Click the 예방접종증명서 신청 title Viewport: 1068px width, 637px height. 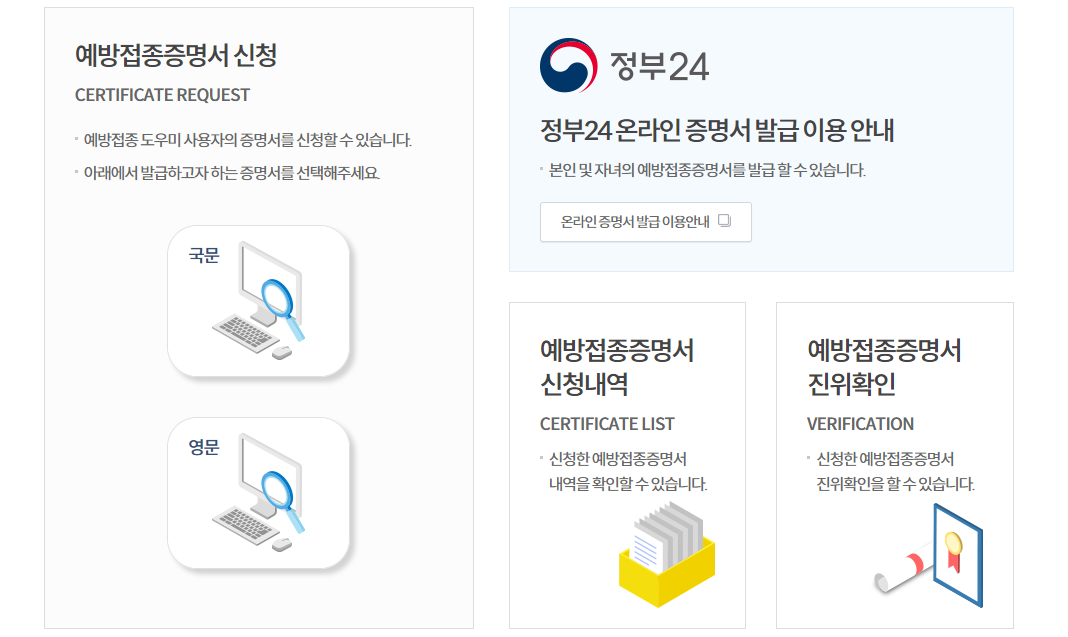click(x=176, y=55)
